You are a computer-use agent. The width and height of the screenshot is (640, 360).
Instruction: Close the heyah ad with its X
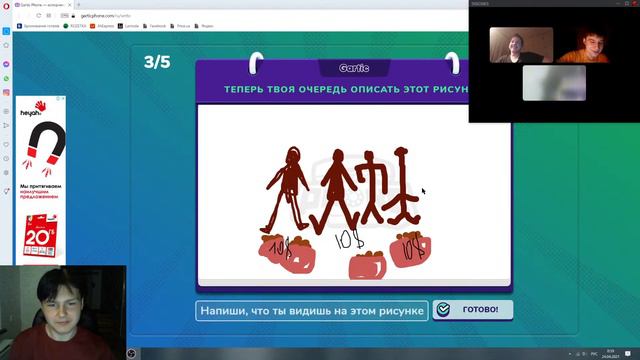63,98
